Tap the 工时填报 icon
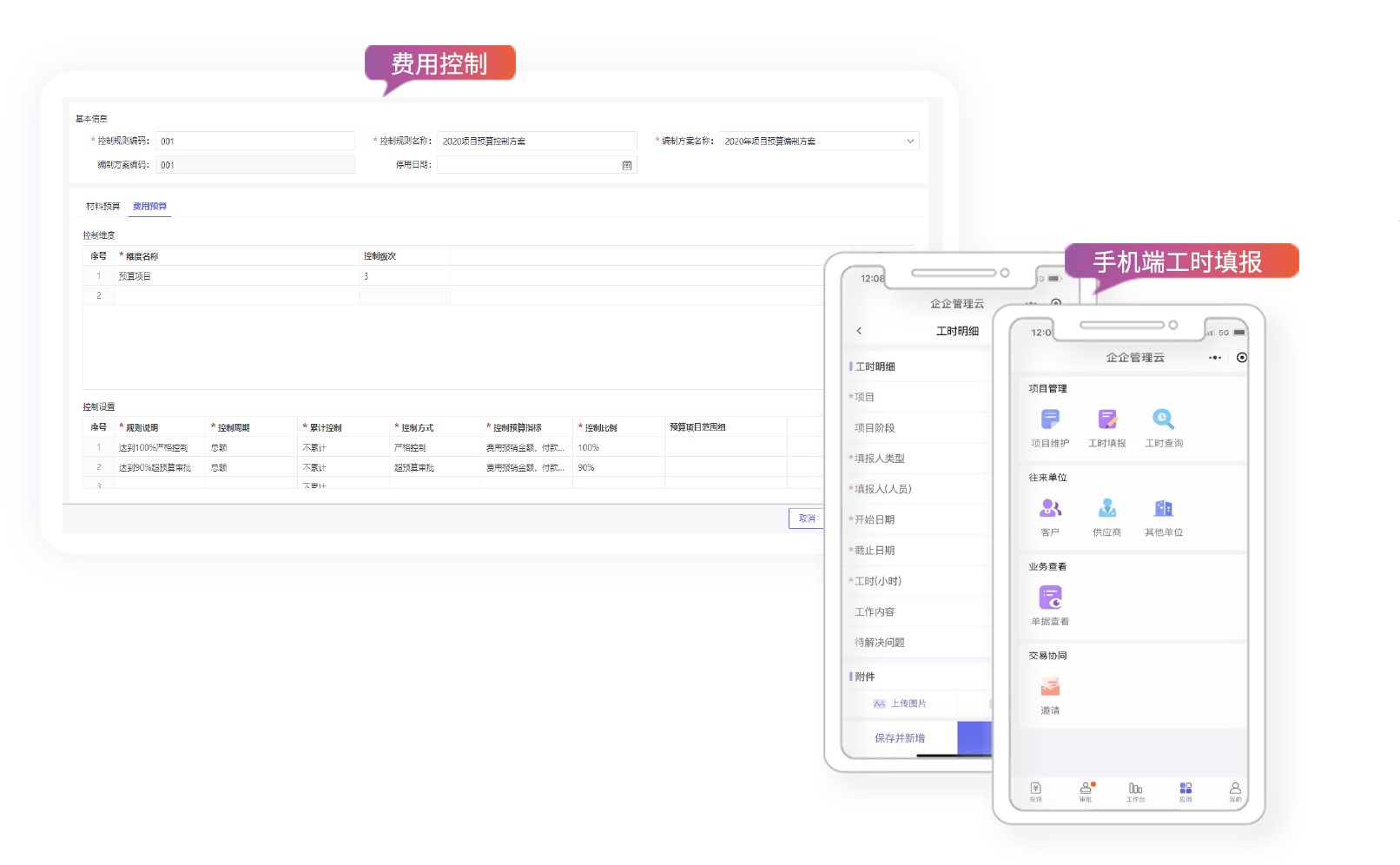The image size is (1400, 865). pyautogui.click(x=1106, y=420)
